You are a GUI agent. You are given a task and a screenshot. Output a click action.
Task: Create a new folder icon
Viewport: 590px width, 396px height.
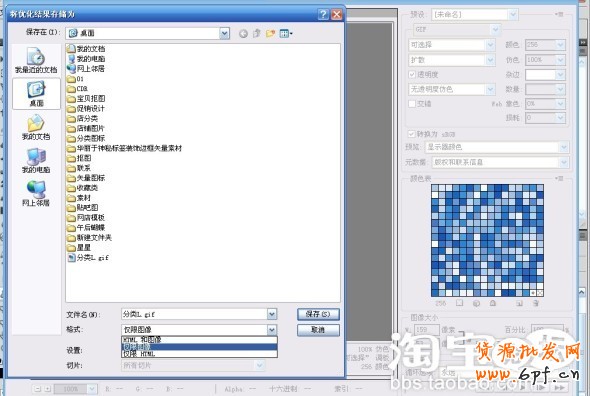[x=270, y=34]
